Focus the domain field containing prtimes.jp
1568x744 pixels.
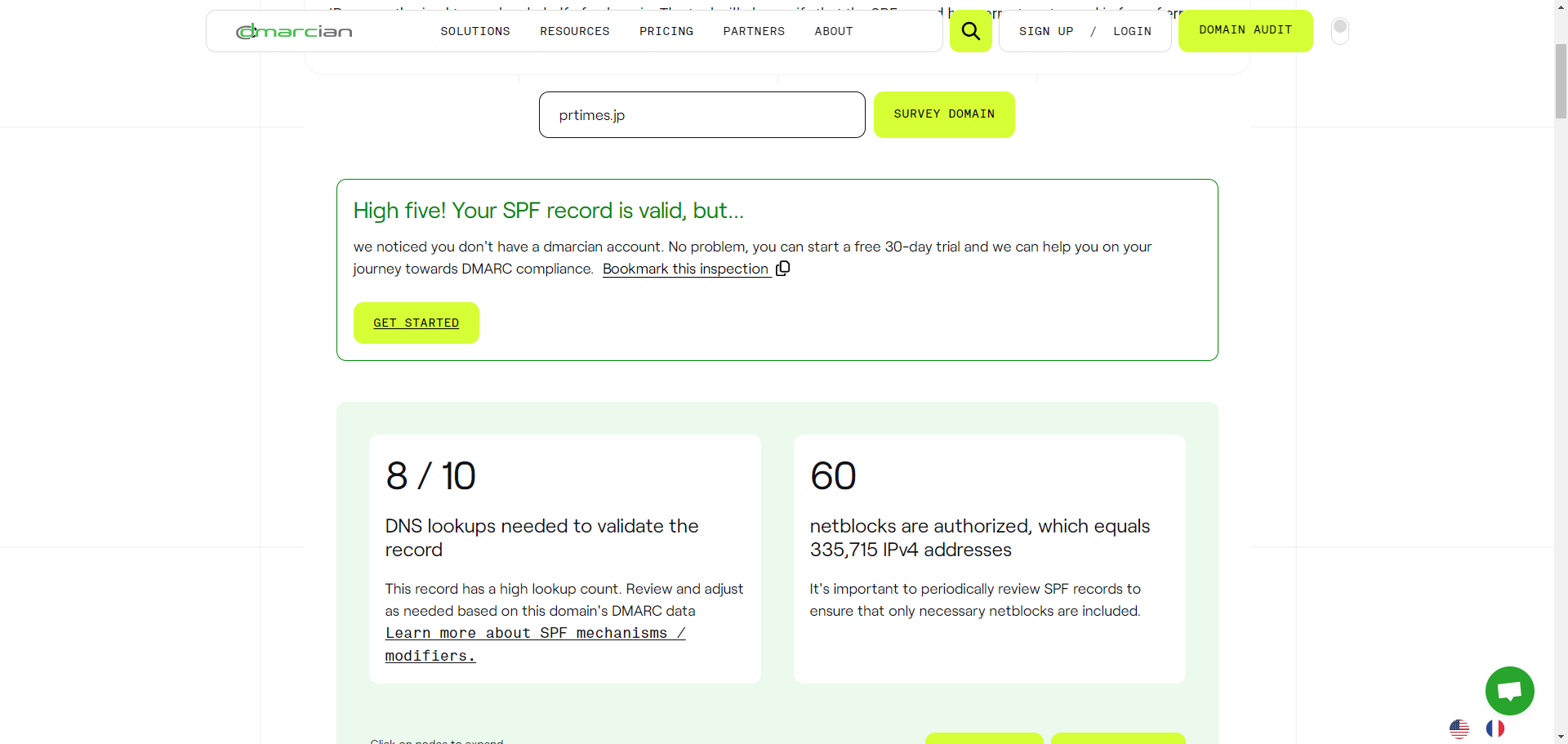pos(702,115)
